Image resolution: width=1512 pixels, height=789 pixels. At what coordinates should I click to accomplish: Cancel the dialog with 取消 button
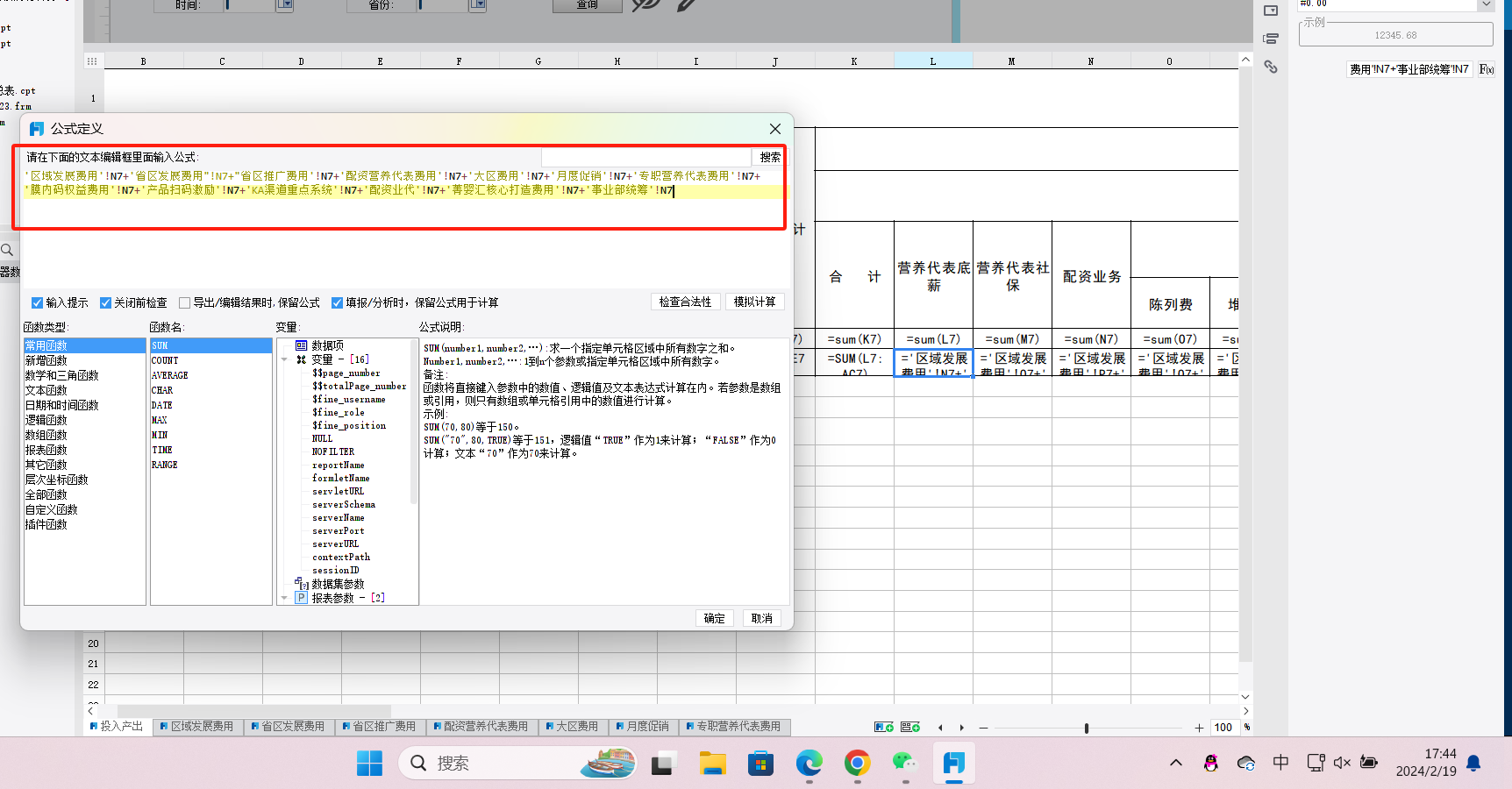pos(762,618)
